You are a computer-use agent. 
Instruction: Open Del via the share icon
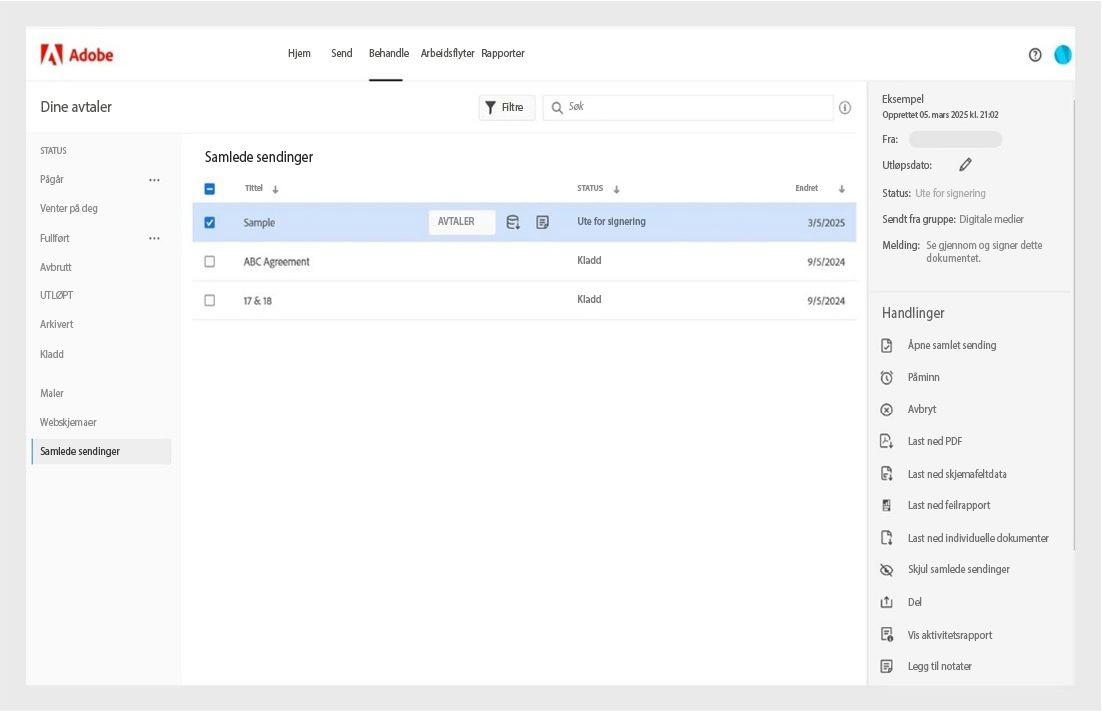point(886,601)
